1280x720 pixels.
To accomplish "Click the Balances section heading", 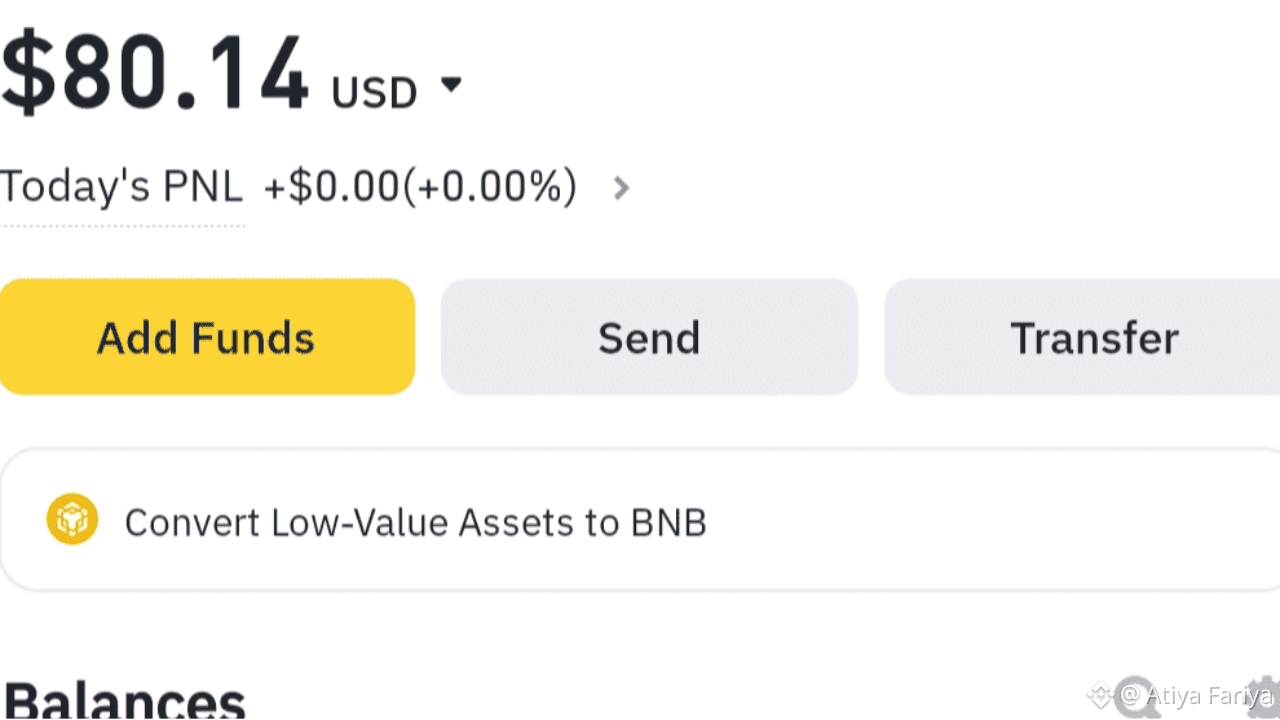I will click(125, 700).
